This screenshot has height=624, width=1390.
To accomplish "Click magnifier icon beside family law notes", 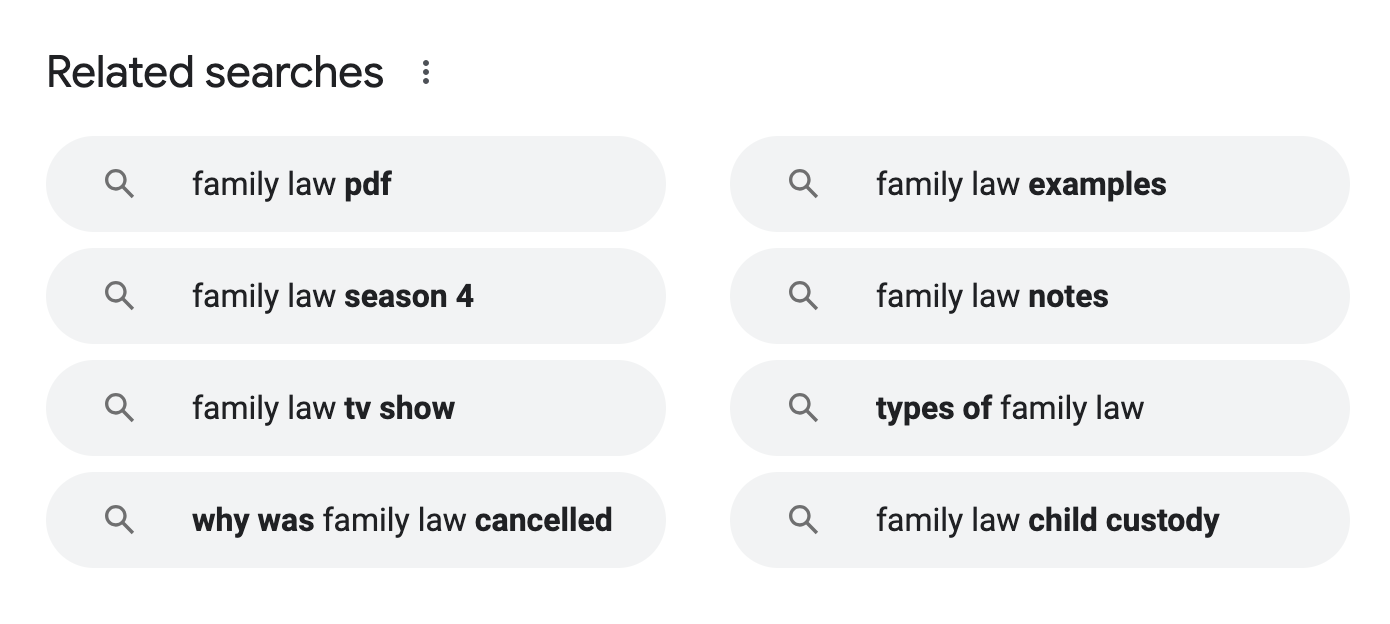I will click(x=803, y=296).
